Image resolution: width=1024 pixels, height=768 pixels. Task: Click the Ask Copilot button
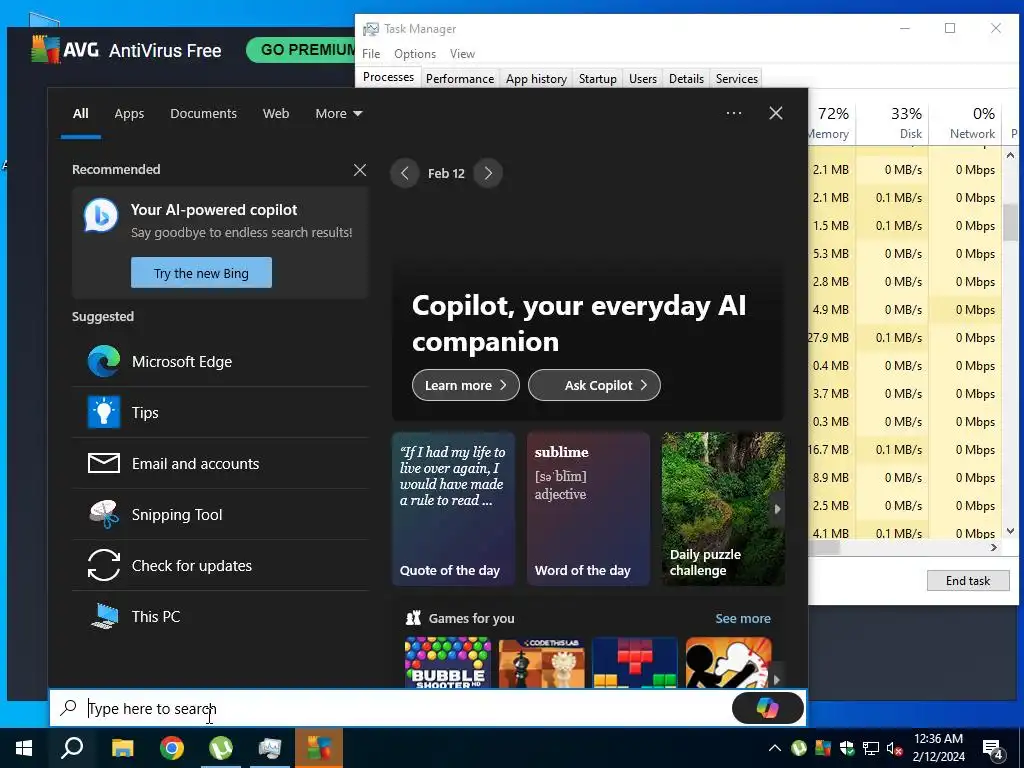[x=594, y=385]
